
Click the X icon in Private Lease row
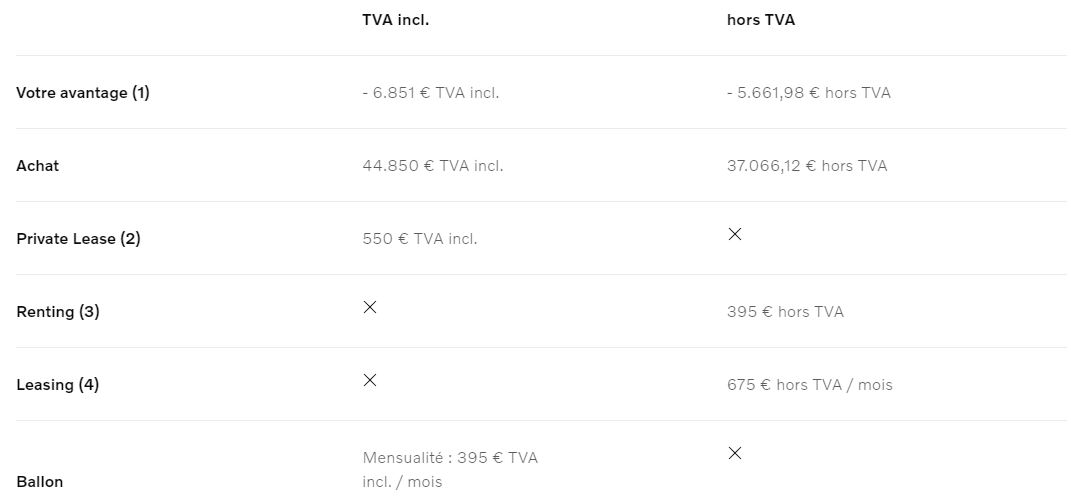coord(735,234)
